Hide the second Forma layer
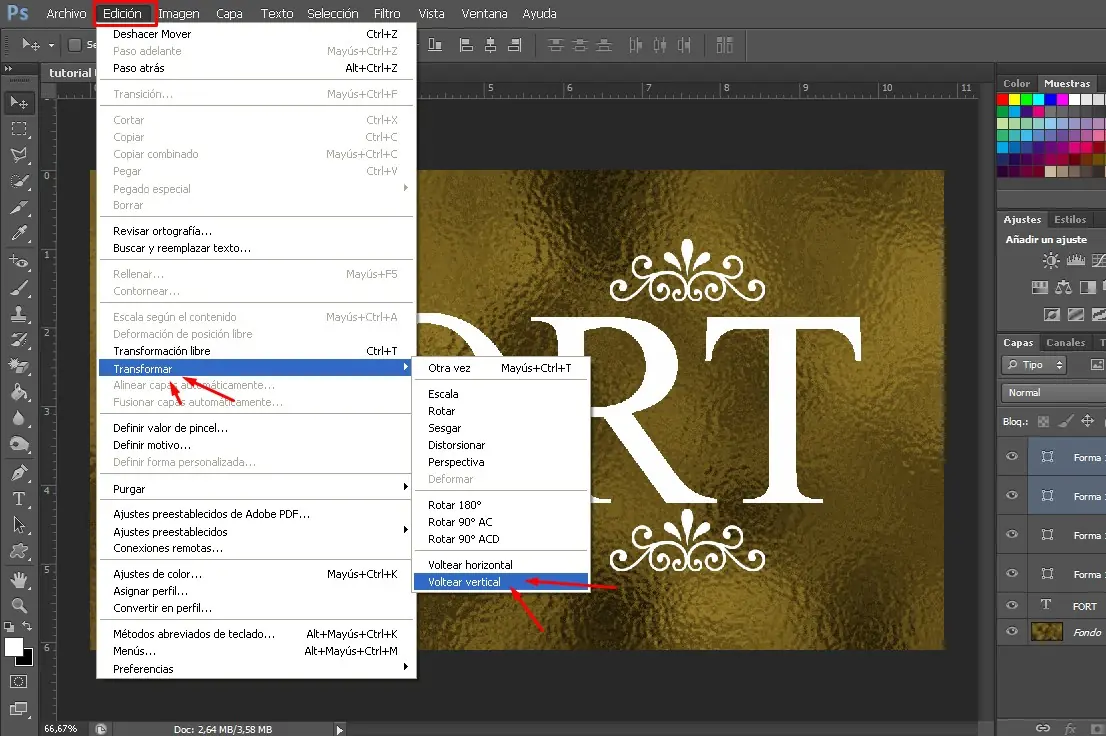Viewport: 1106px width, 736px height. pos(1011,495)
